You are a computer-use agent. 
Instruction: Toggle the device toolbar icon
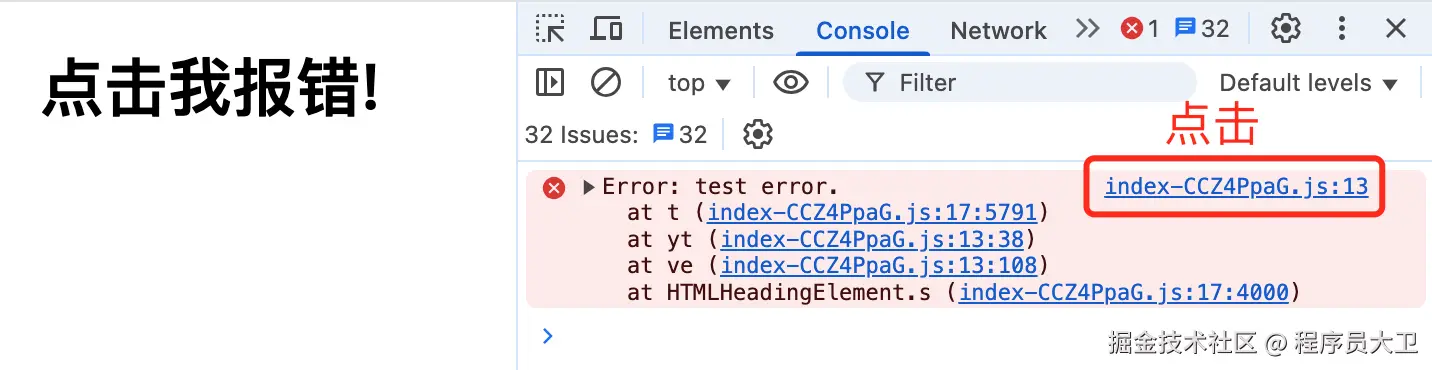[x=606, y=29]
